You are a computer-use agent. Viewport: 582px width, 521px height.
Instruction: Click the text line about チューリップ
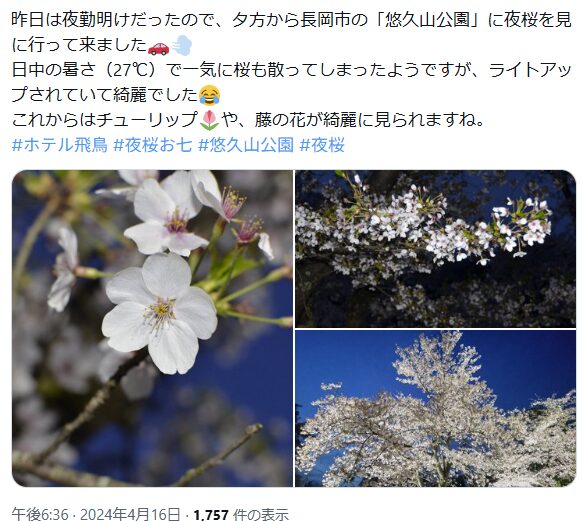(x=248, y=119)
